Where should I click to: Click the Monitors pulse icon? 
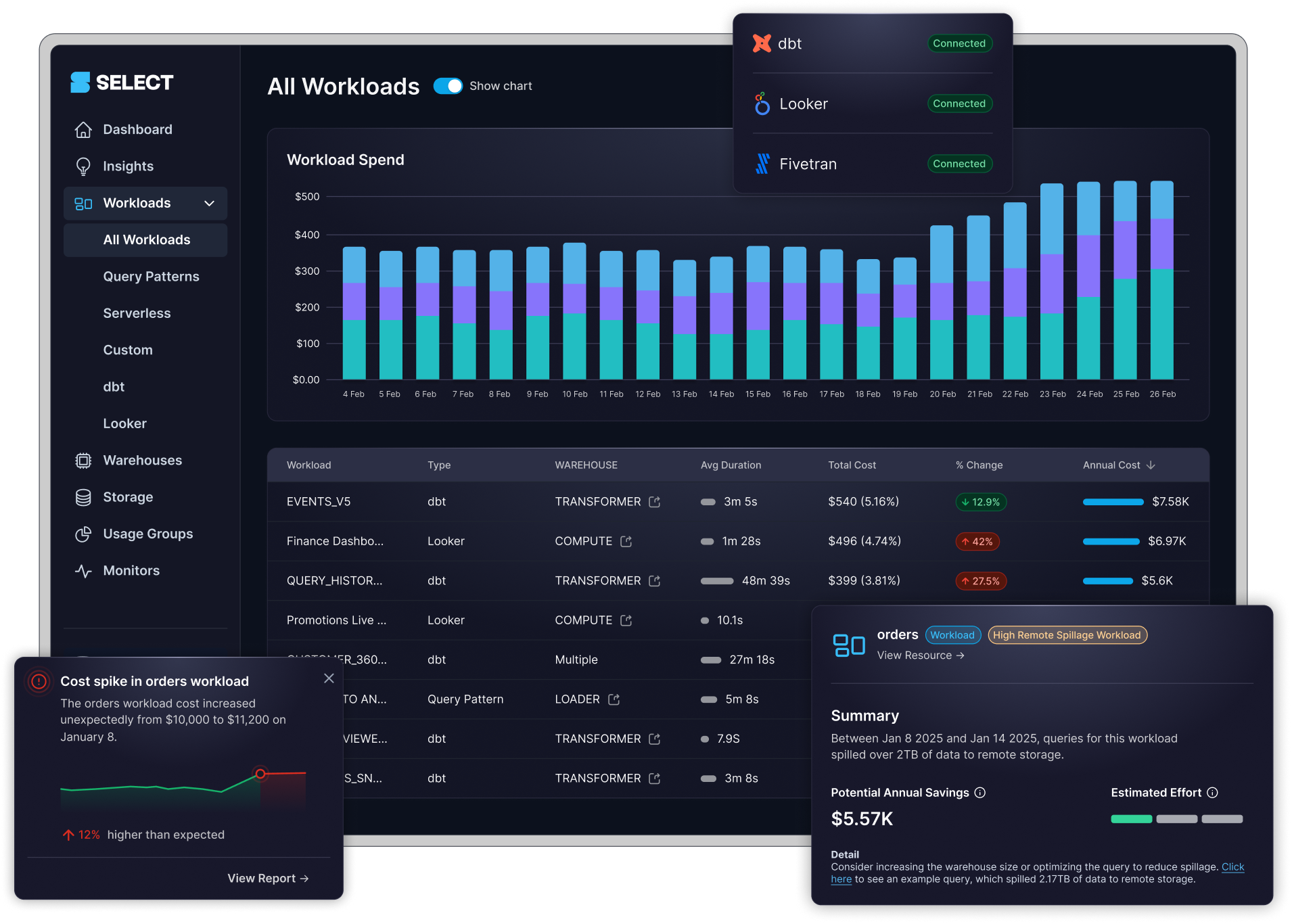[x=83, y=571]
